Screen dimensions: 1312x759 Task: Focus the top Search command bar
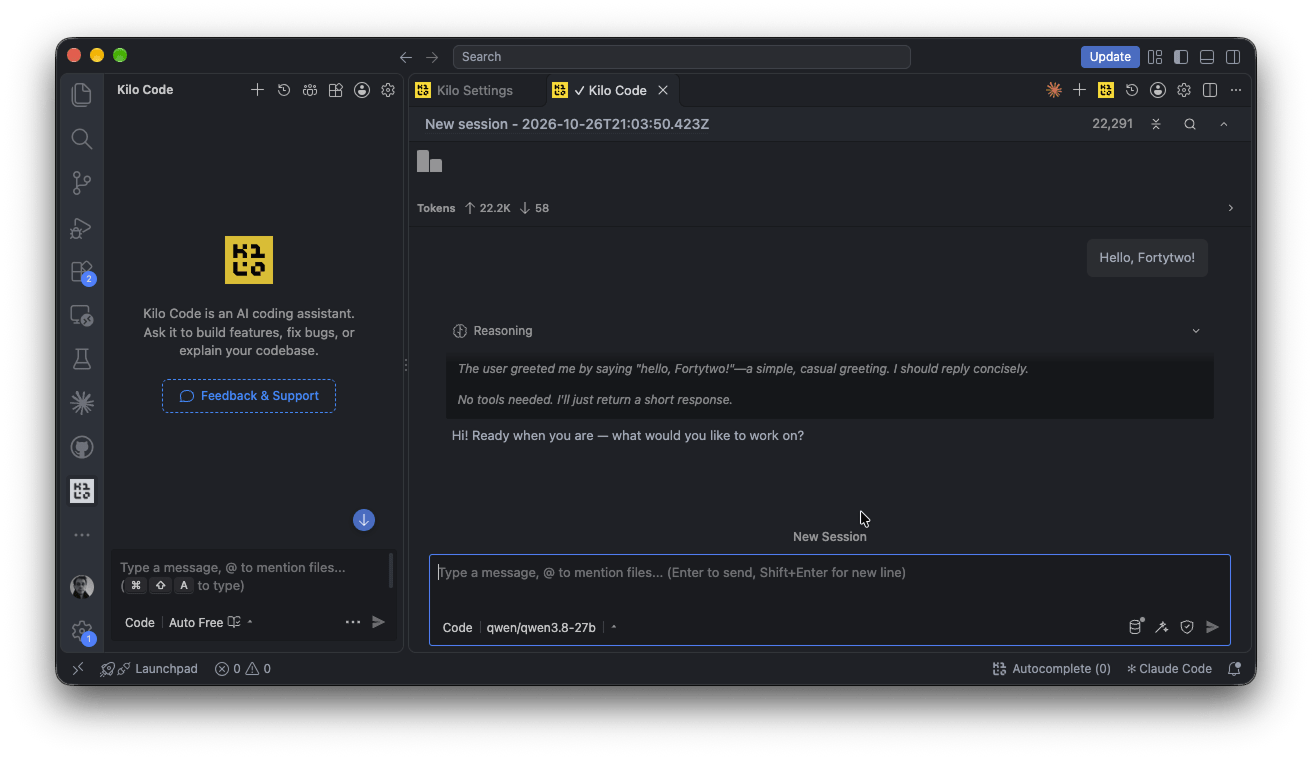click(681, 57)
